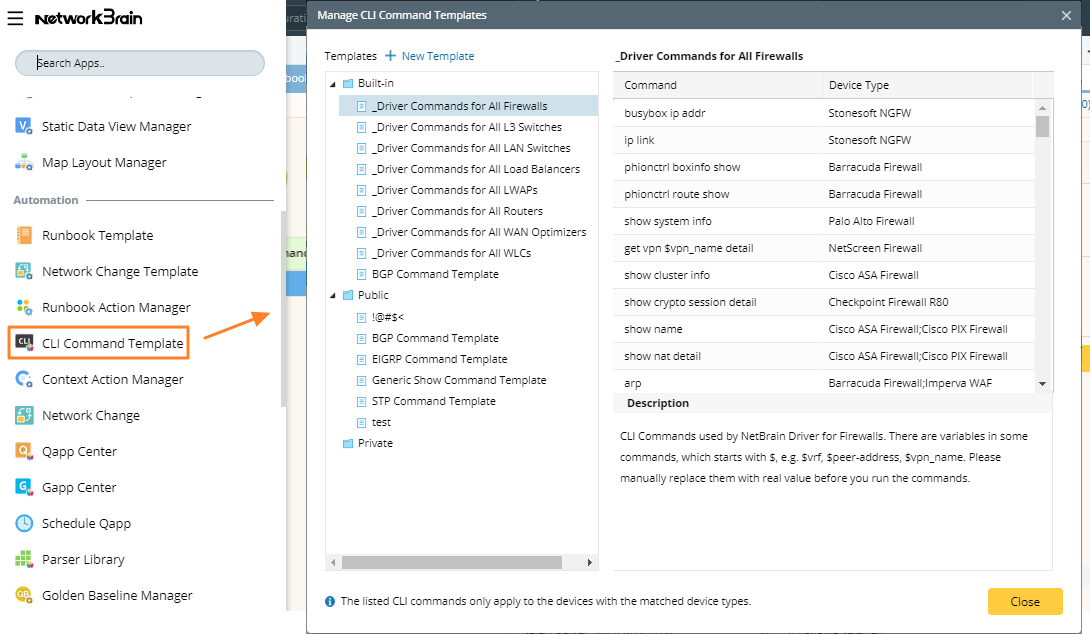Click the document icon for Generic Show Command Template
The image size is (1090, 634).
point(361,381)
